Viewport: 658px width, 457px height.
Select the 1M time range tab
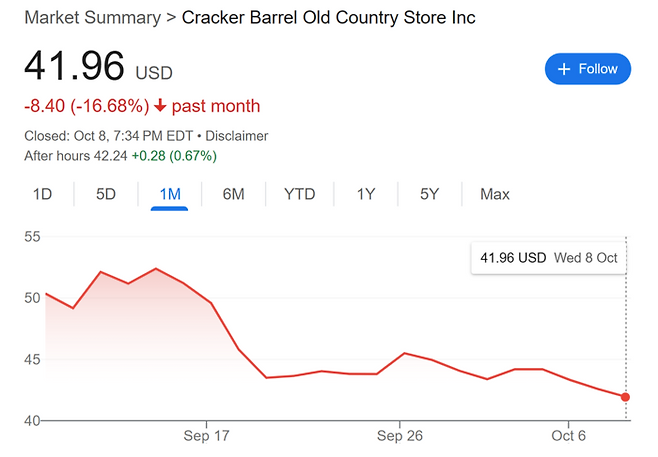170,194
